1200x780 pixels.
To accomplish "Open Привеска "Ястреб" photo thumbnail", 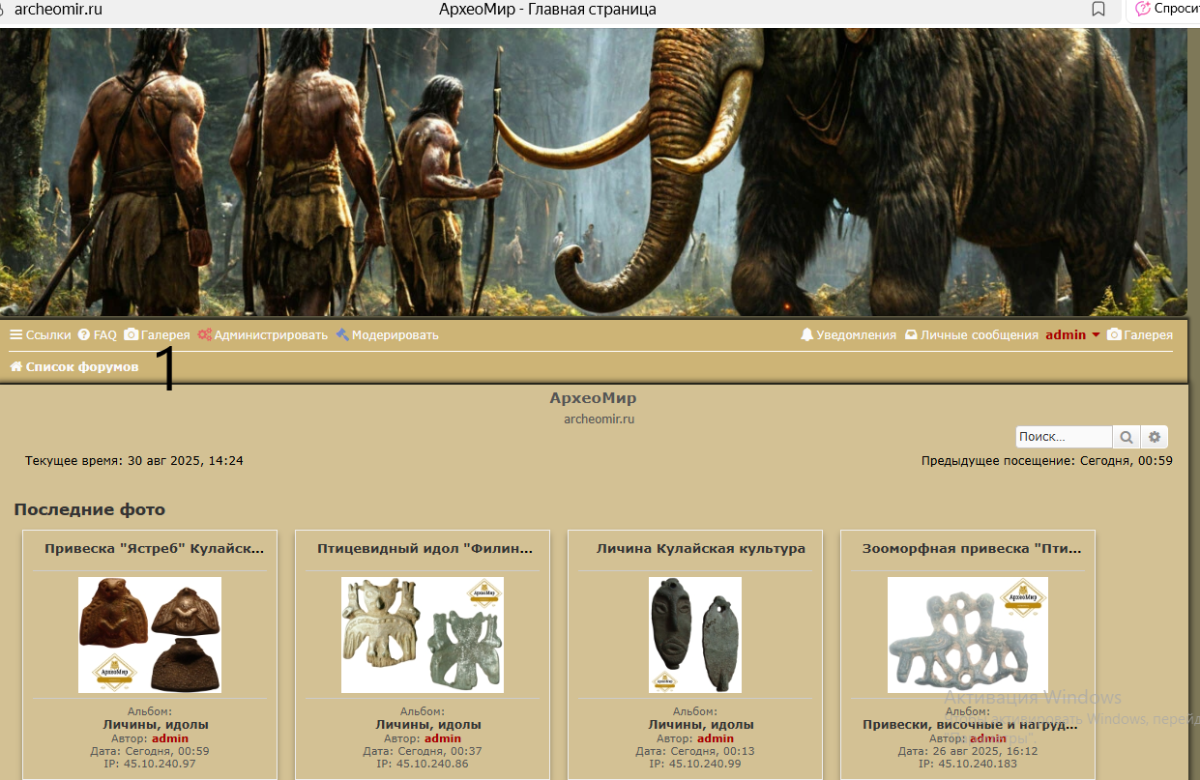I will coord(150,635).
